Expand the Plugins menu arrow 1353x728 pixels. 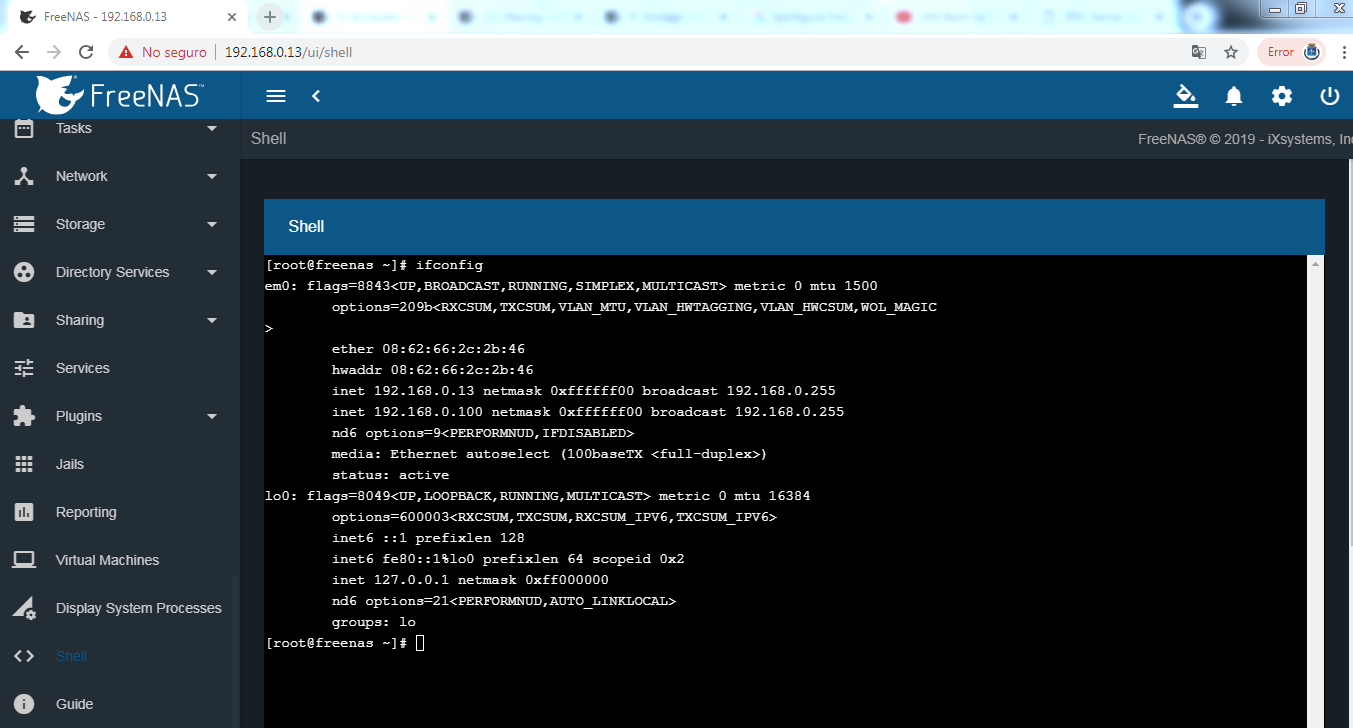(211, 416)
